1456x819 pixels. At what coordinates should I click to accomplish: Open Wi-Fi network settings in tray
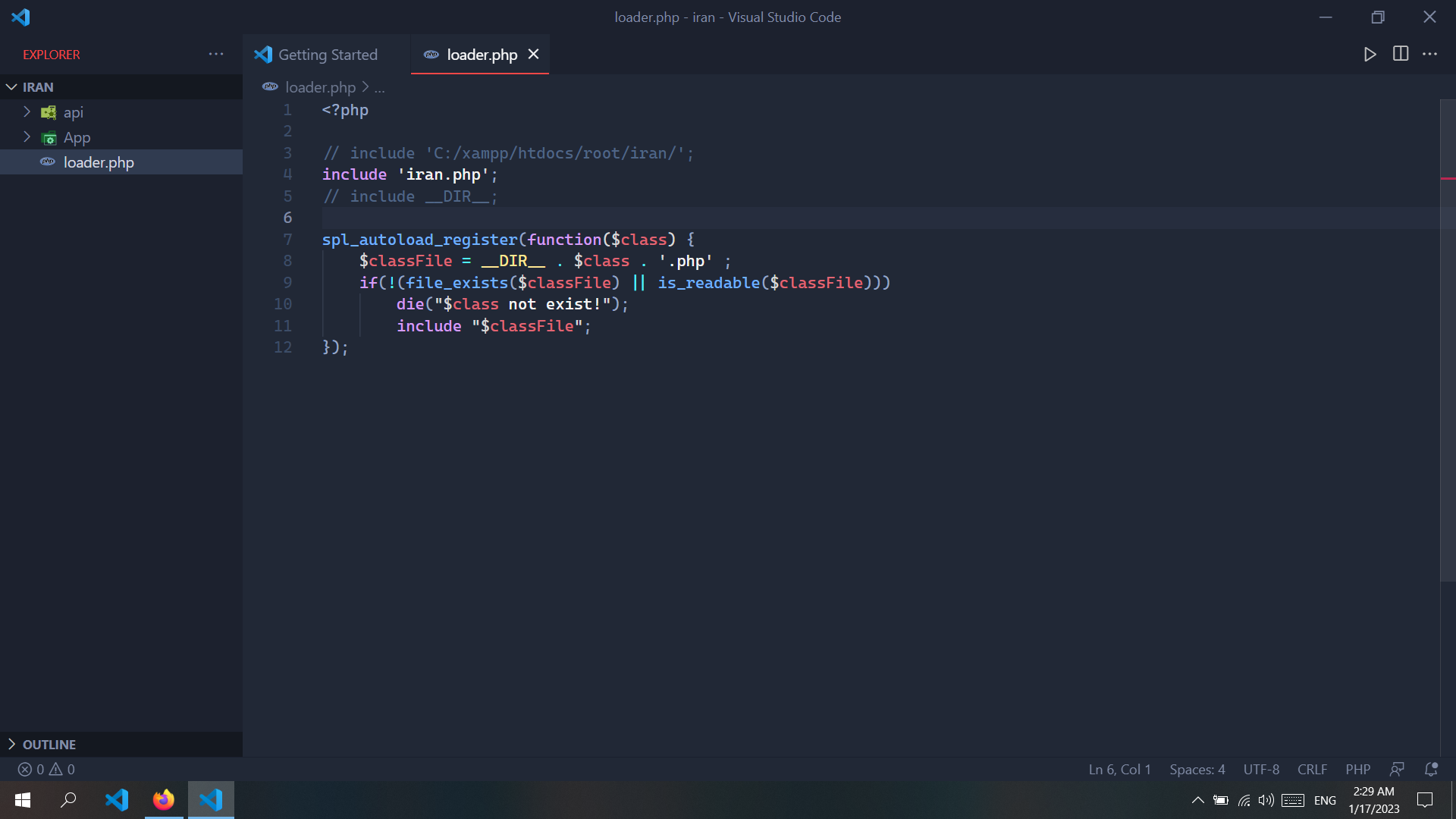1244,800
